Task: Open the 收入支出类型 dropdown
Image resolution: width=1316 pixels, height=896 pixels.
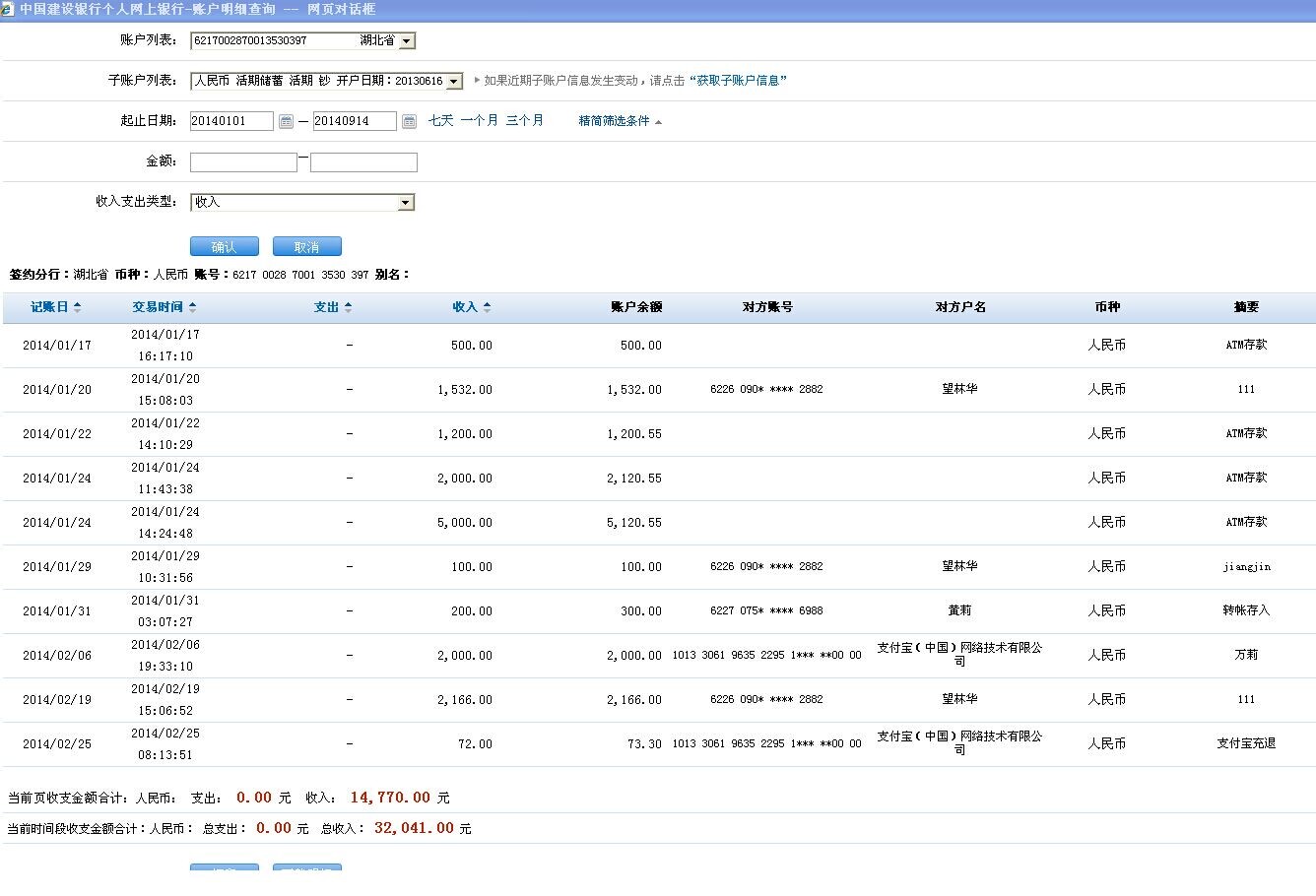Action: click(x=405, y=203)
